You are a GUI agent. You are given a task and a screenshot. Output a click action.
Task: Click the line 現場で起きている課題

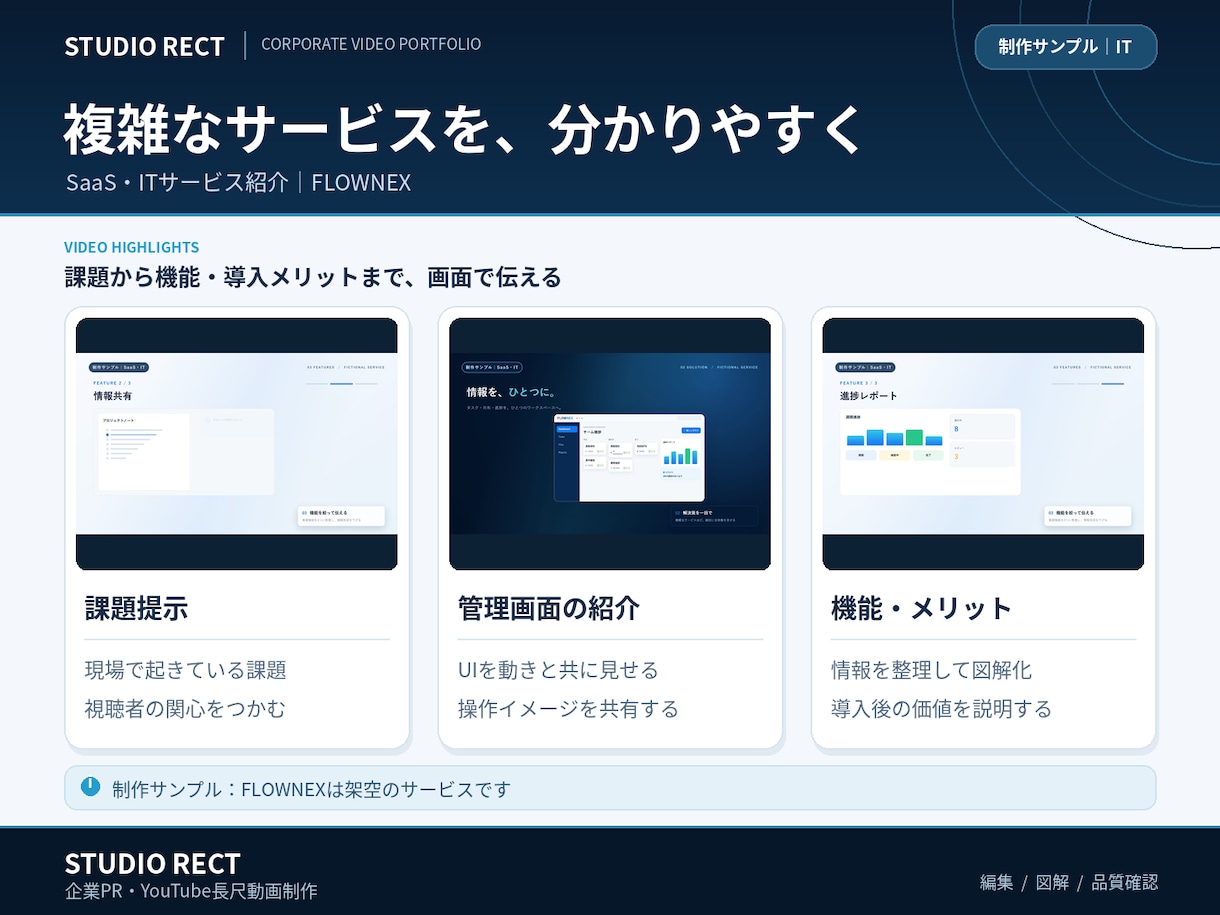point(186,670)
